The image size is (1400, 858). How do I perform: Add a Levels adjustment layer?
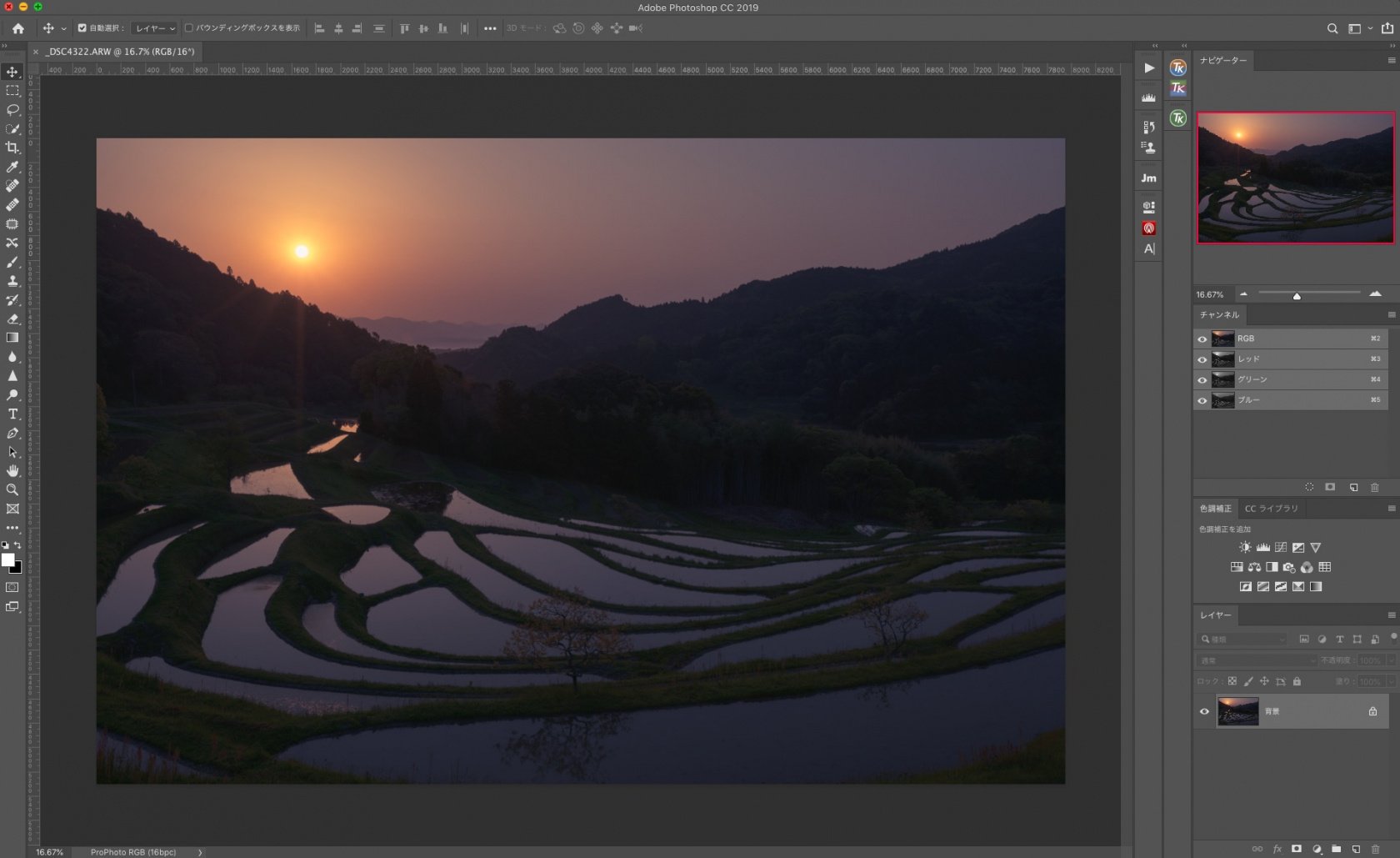click(1263, 547)
